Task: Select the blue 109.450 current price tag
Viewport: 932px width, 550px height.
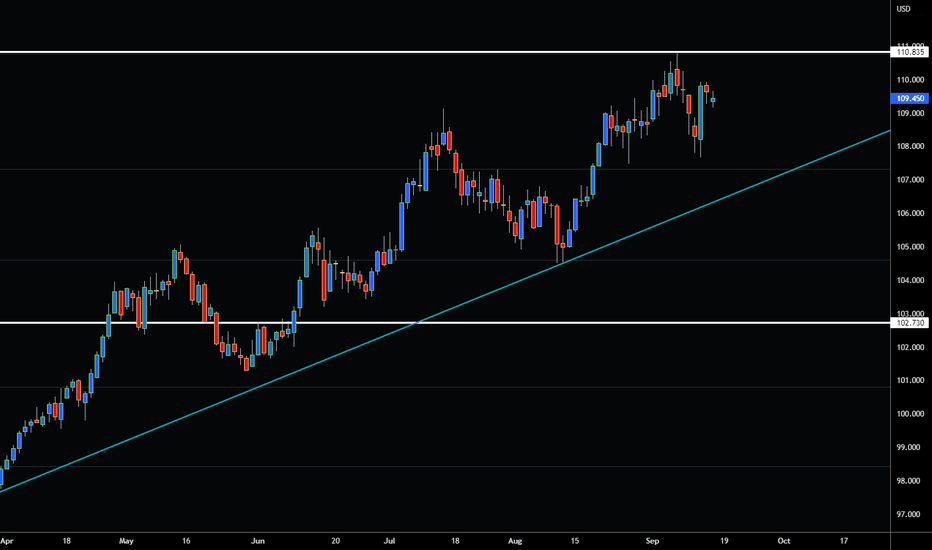Action: (910, 99)
